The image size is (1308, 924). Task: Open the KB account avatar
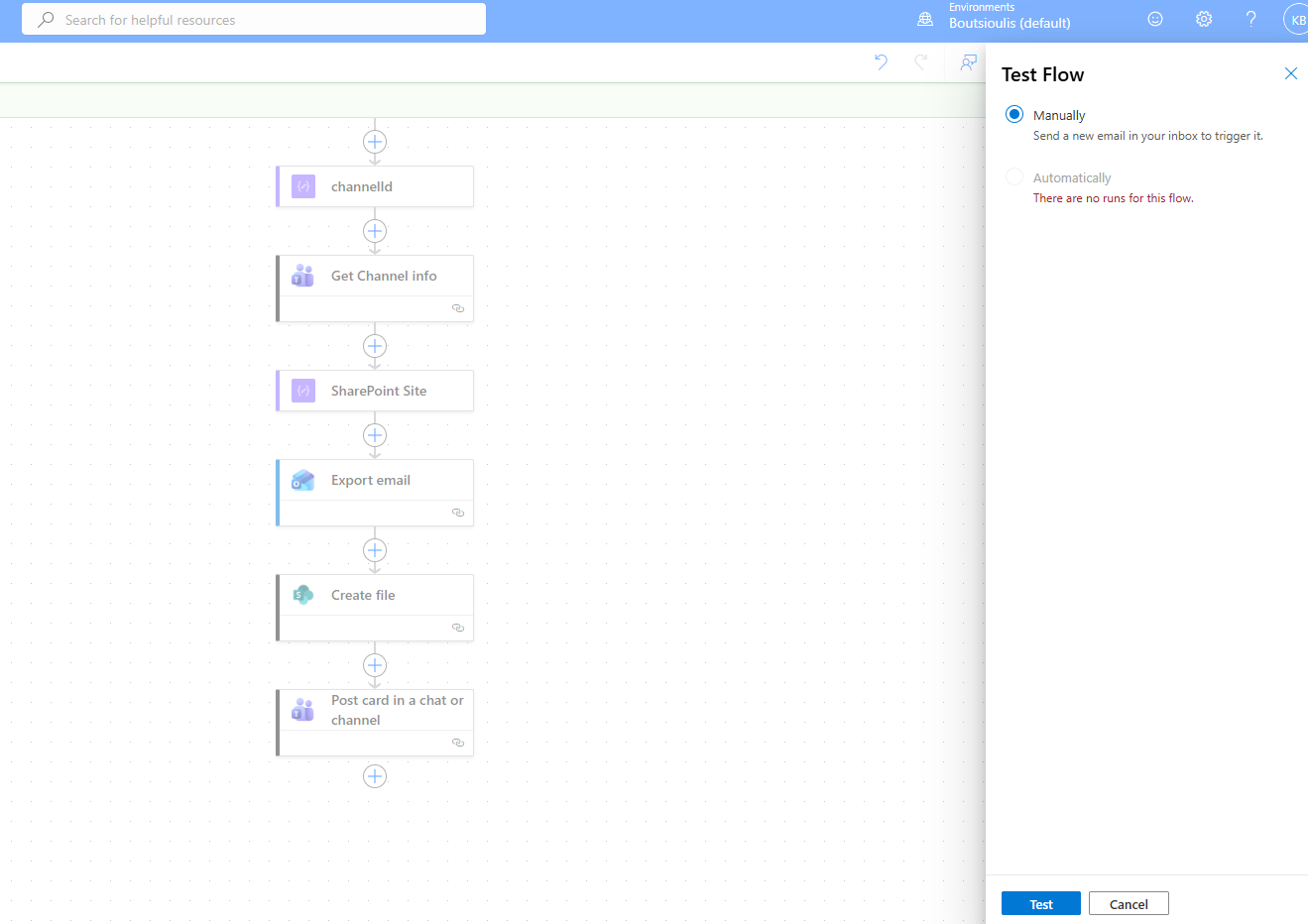click(x=1296, y=20)
